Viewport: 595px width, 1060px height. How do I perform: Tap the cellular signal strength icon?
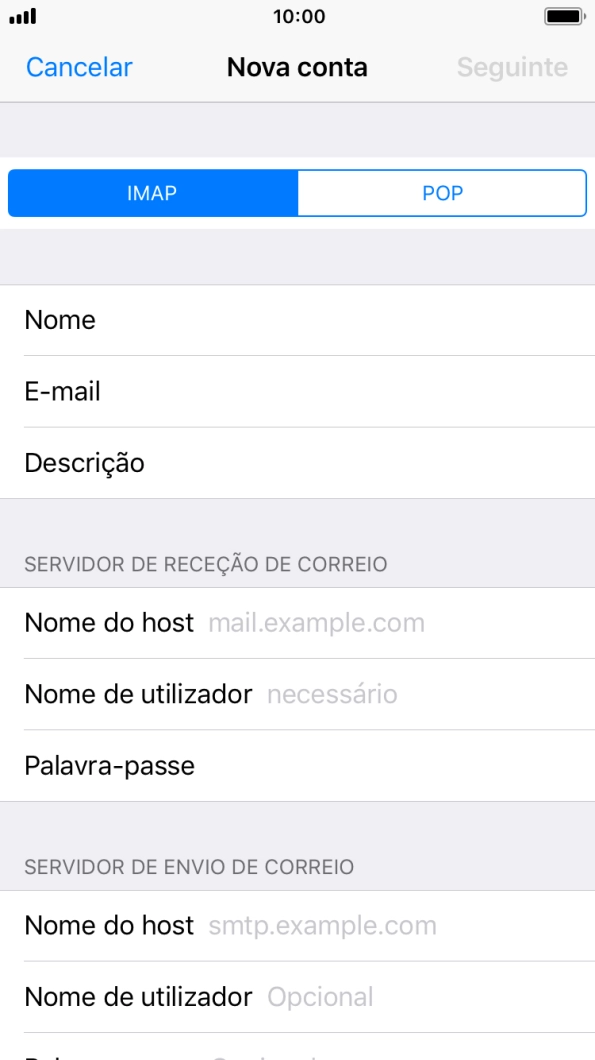click(x=20, y=15)
